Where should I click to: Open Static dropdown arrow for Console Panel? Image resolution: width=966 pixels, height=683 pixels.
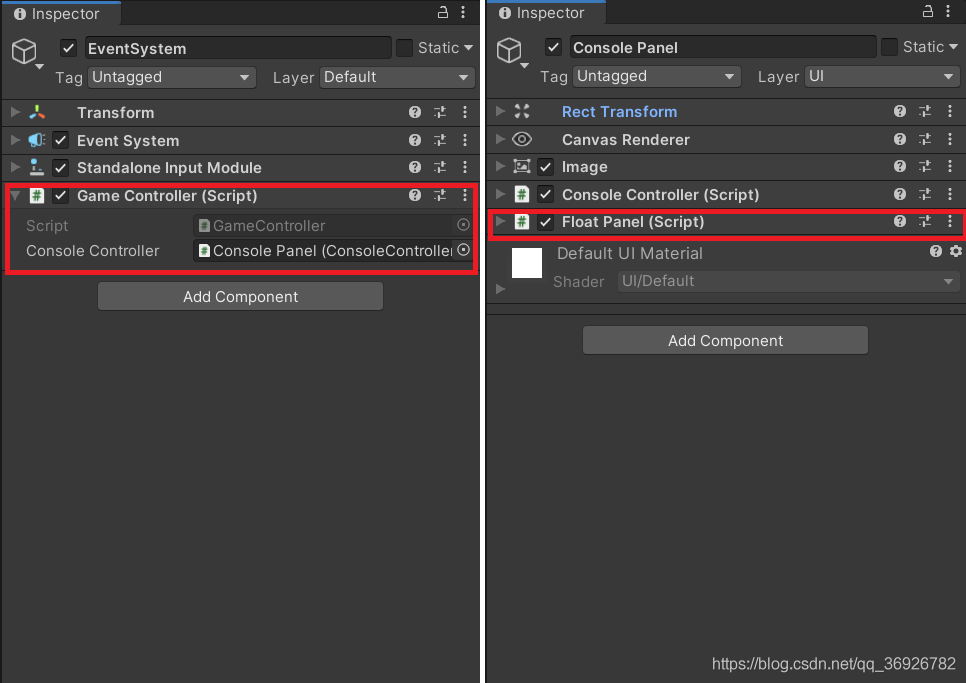pyautogui.click(x=953, y=46)
